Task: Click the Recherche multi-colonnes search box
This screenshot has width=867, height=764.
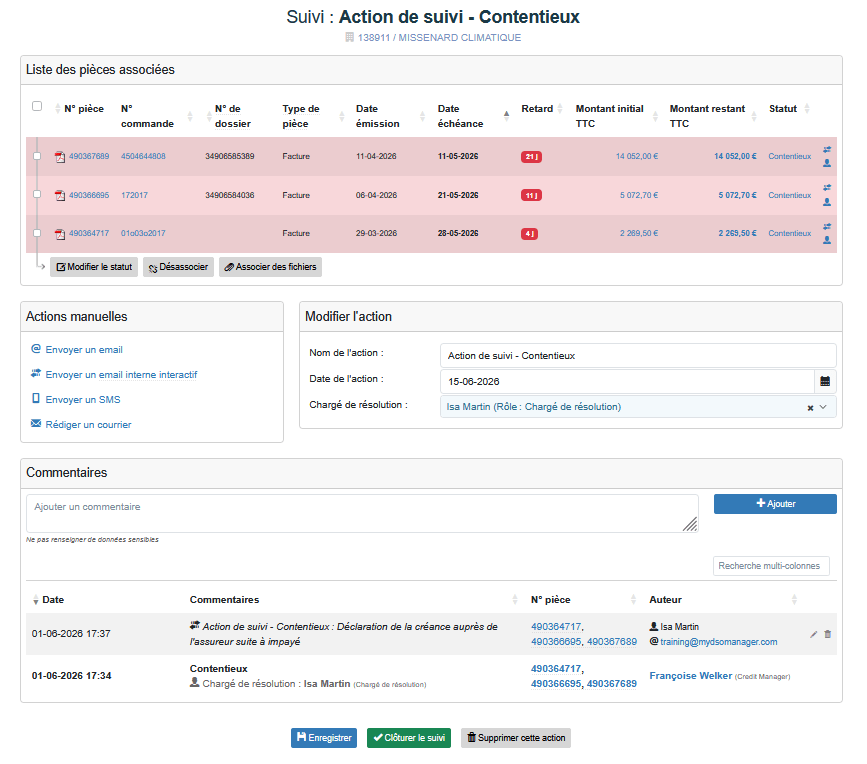Action: coord(771,566)
